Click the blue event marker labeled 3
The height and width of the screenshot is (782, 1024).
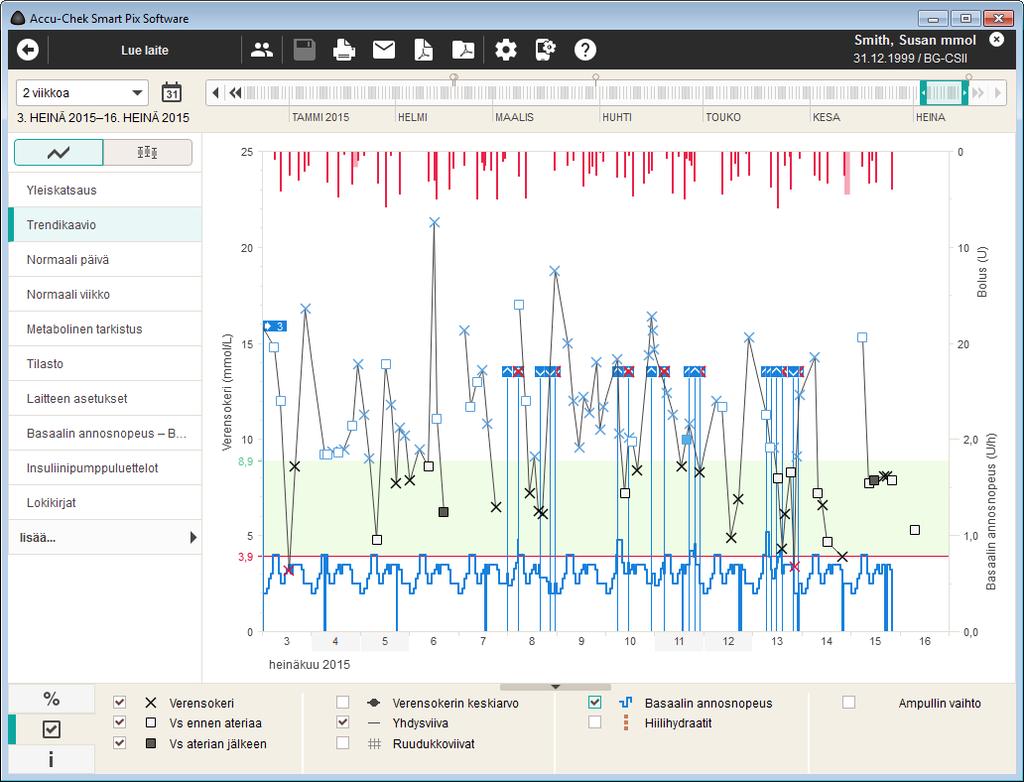(275, 326)
